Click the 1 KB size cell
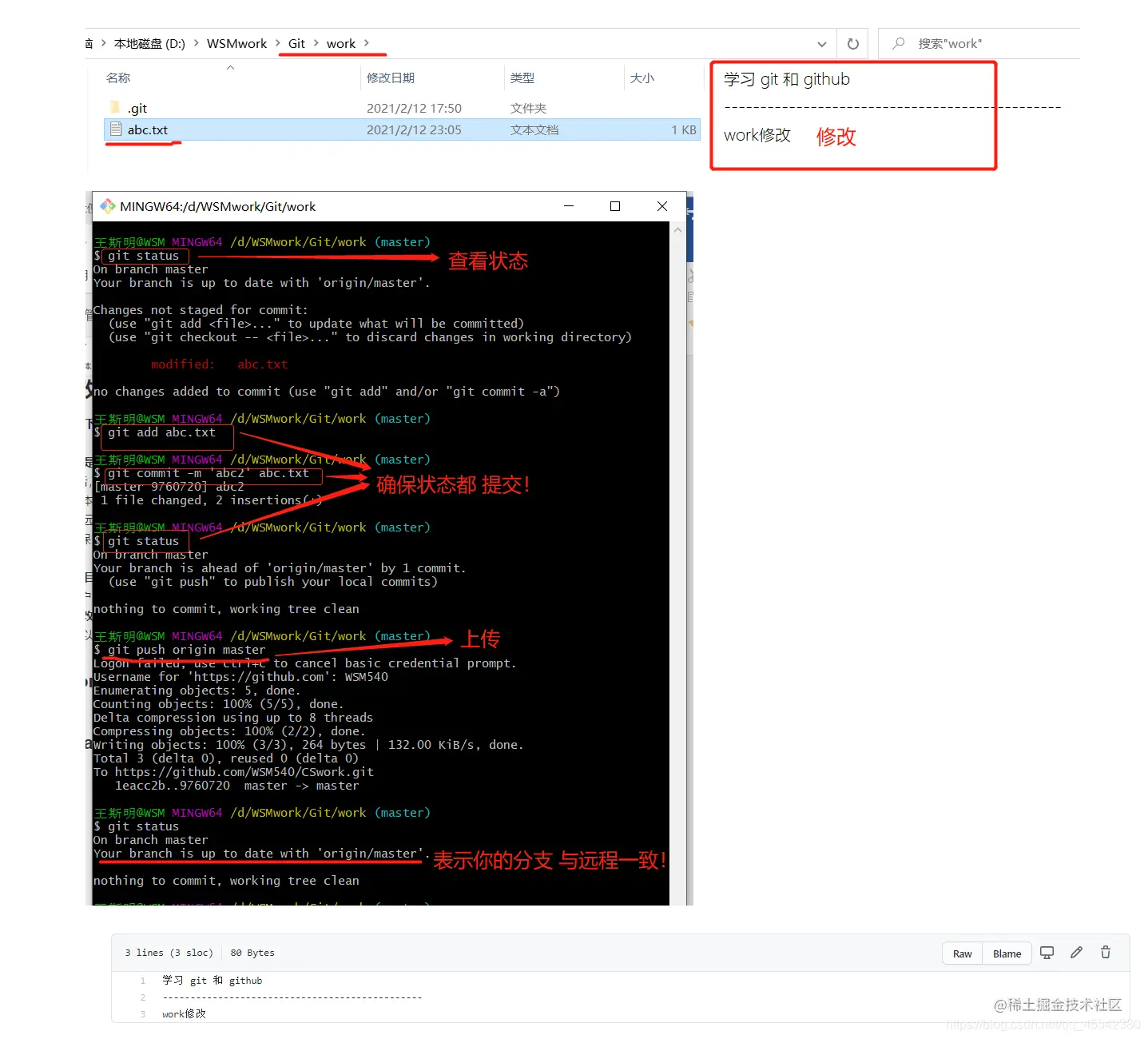 (684, 129)
